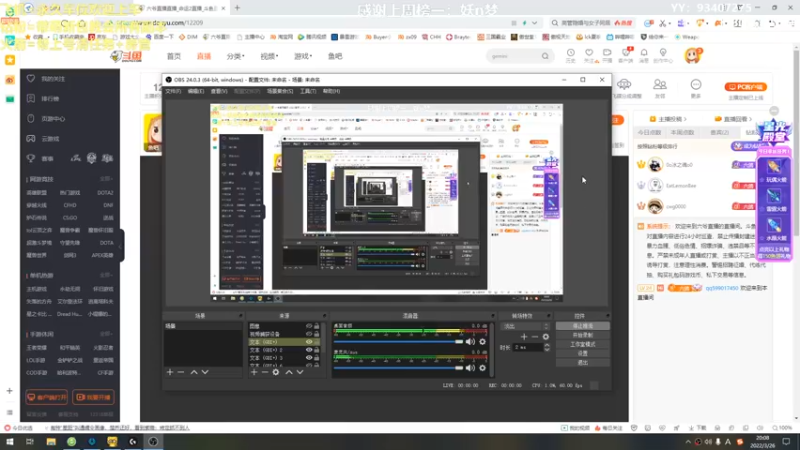Open notifications bell icon in Douyu header
Screen dimensions: 800x450
[x=644, y=53]
